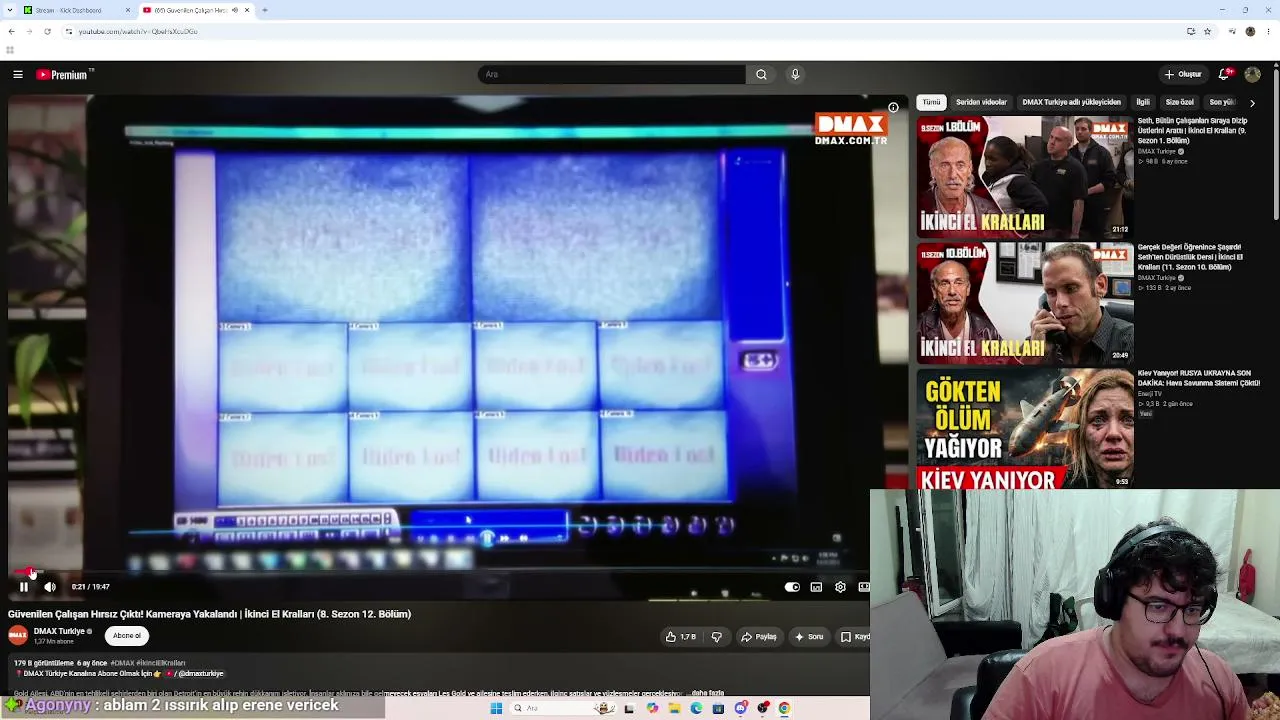
Task: Open the Kiev Yanıyor video thumbnail
Action: tap(1025, 428)
